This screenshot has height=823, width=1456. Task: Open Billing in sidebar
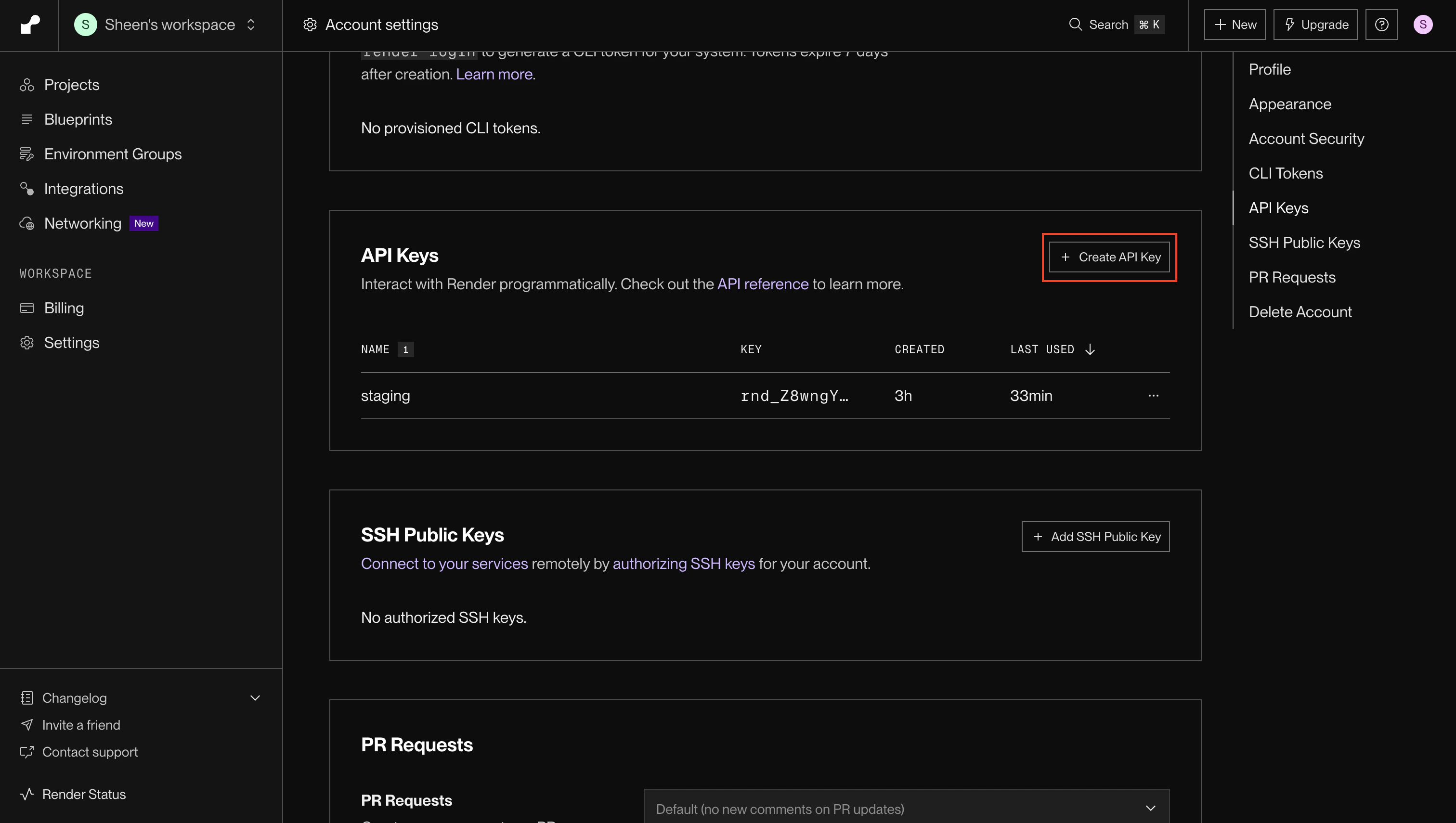tap(64, 308)
